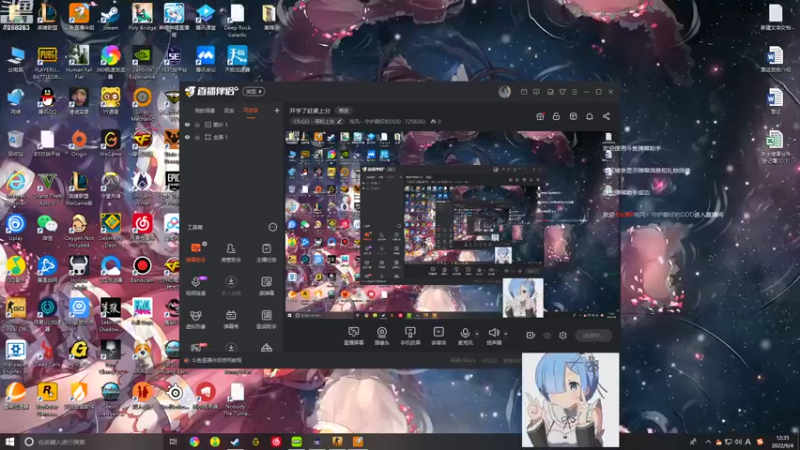The image size is (800, 450).
Task: Open the hamburger menu icon in the title bar
Action: (x=574, y=92)
